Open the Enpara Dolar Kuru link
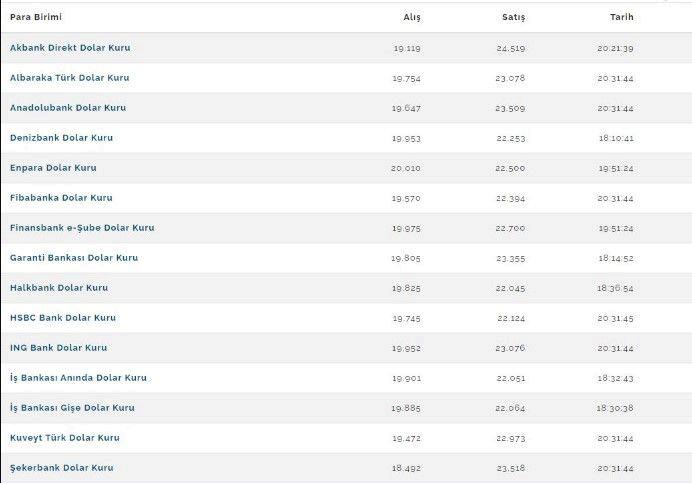Image resolution: width=692 pixels, height=483 pixels. coord(53,168)
